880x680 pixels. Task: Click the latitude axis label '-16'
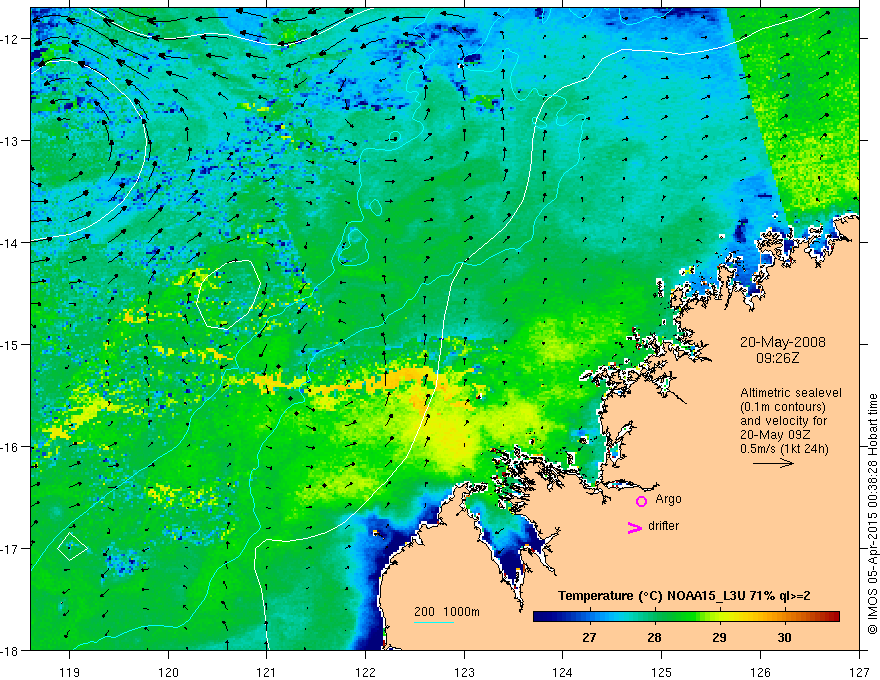coord(10,447)
